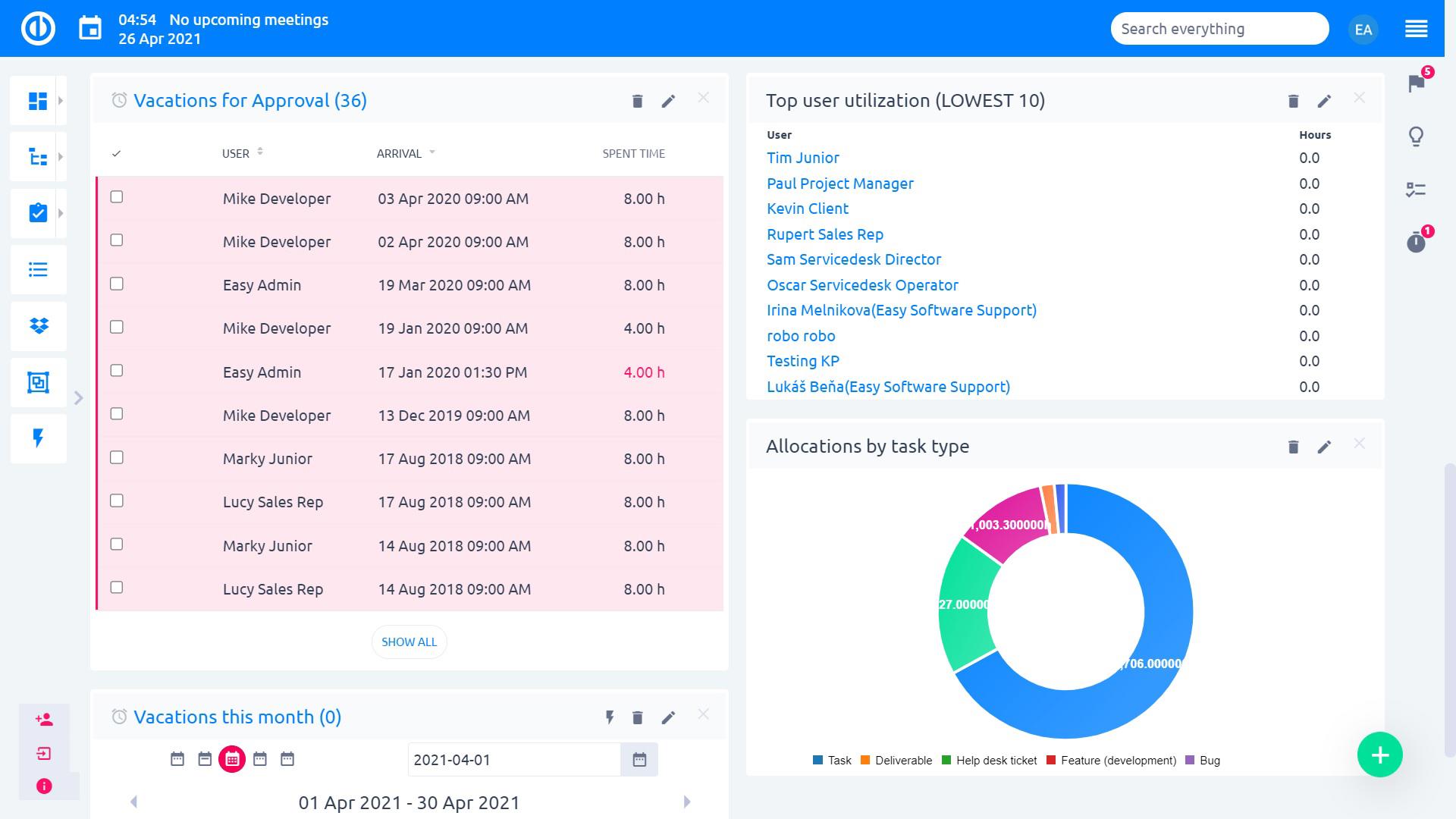Open the lightning bolt quick actions sidebar icon
The image size is (1456, 819).
[38, 438]
